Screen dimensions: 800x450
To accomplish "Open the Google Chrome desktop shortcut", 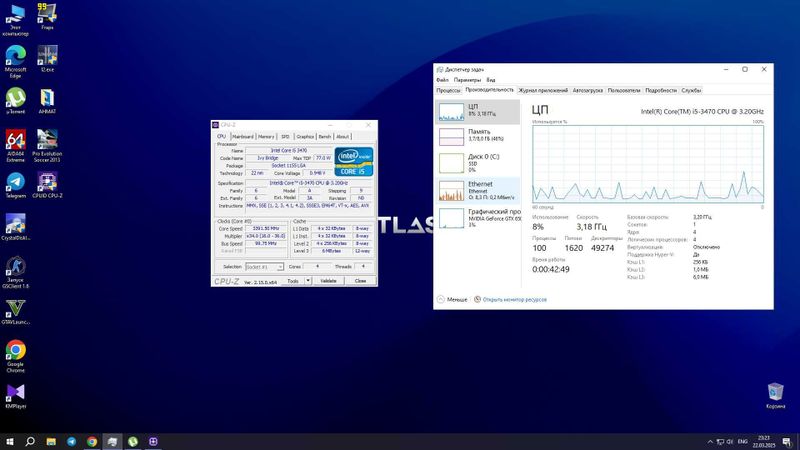I will tap(15, 356).
